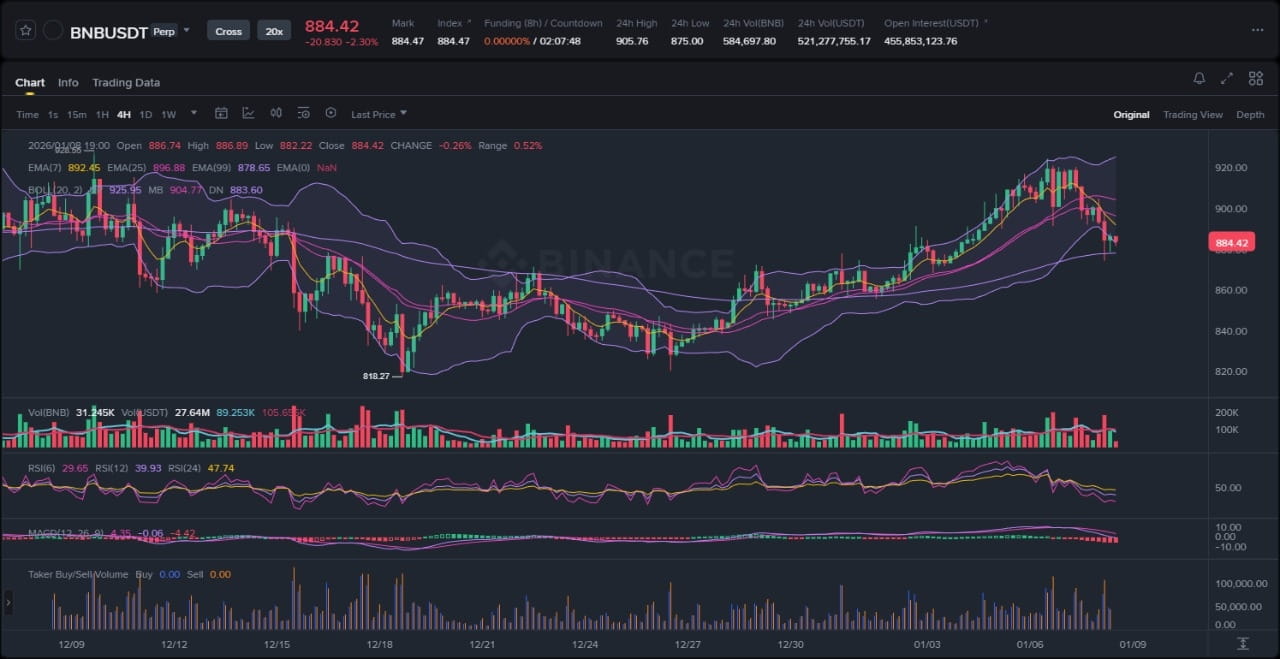Click the 24h High value 905.76
This screenshot has width=1280, height=659.
tap(632, 41)
